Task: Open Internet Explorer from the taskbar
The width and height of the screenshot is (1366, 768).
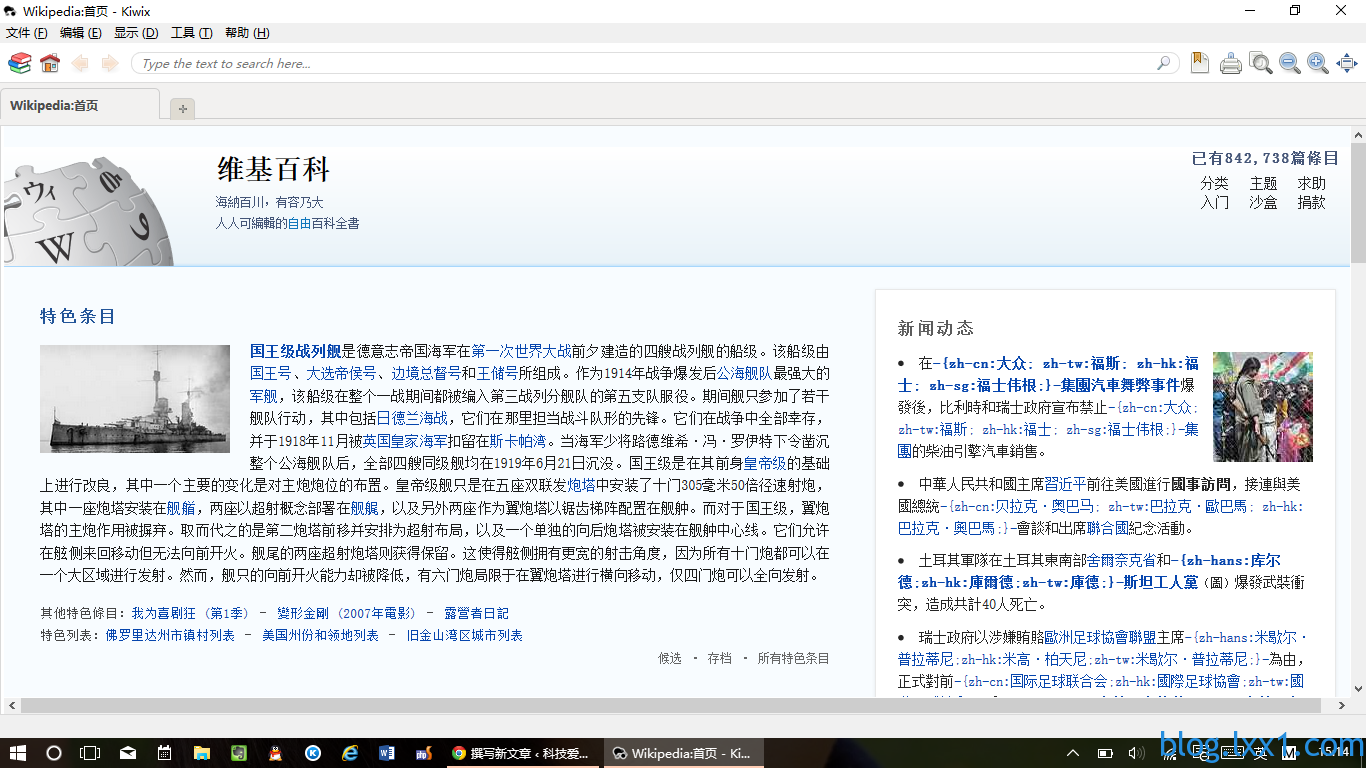Action: [x=350, y=753]
